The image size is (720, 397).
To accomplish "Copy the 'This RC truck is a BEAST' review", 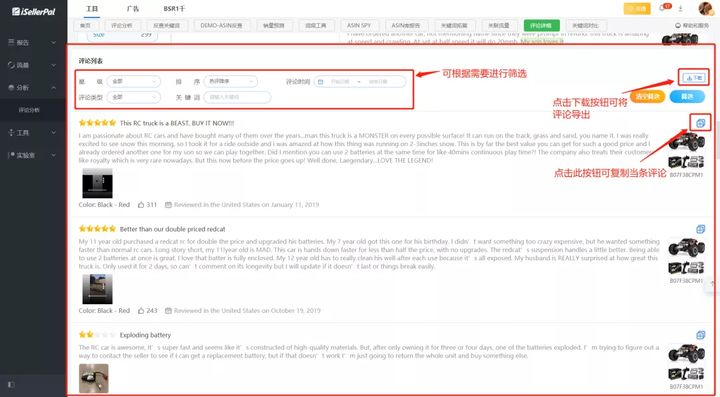I will (x=700, y=123).
